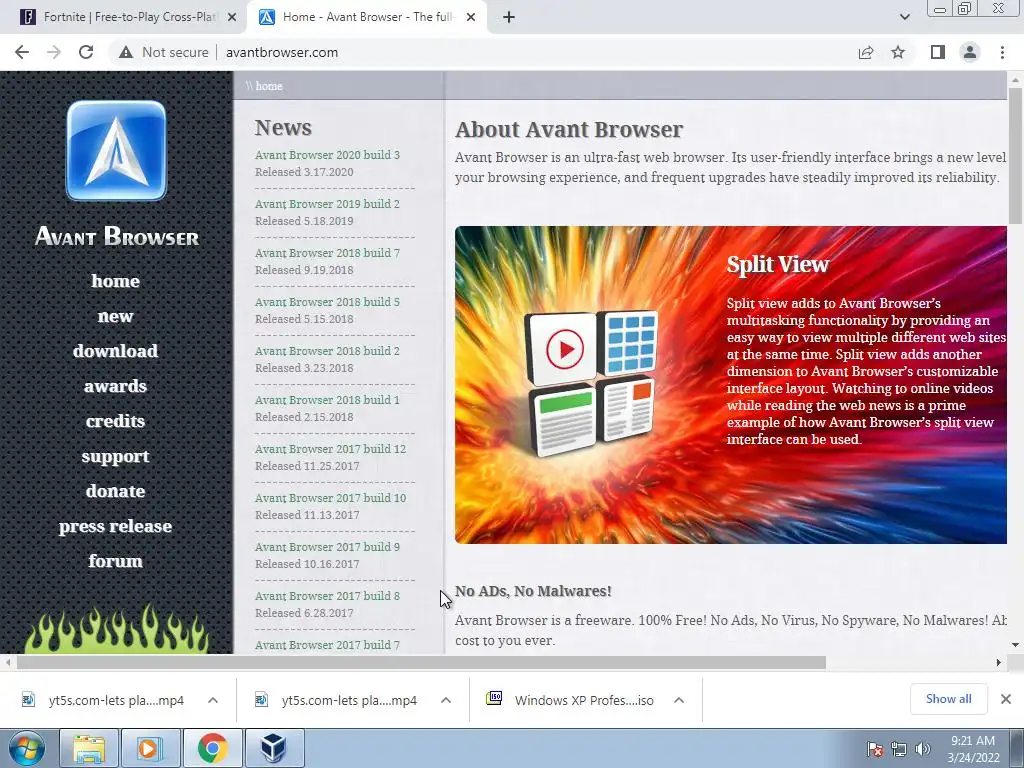Click the horizontal scrollbar thumb
1024x768 pixels.
point(421,663)
